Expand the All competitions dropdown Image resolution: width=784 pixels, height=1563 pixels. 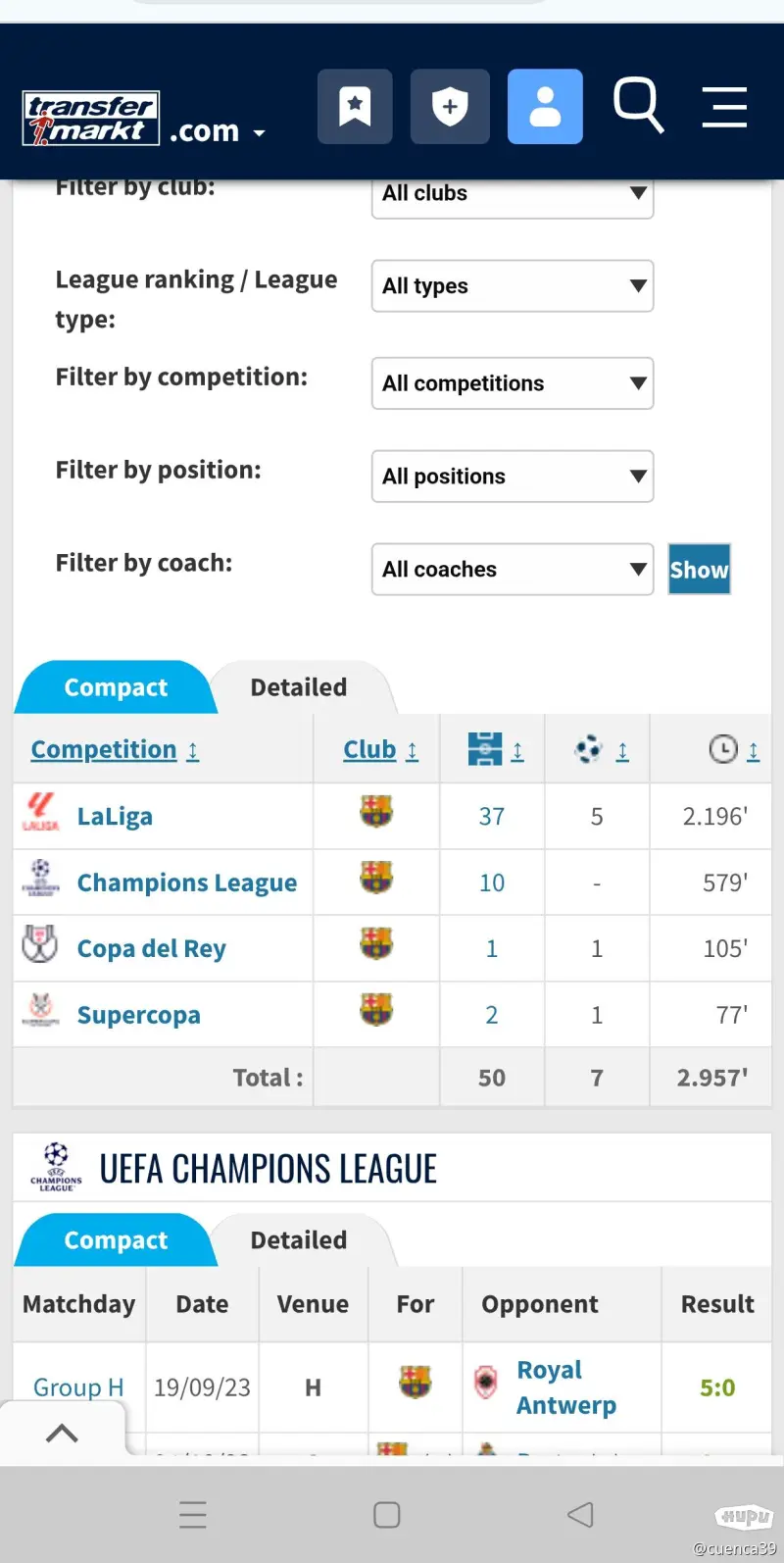click(x=512, y=383)
